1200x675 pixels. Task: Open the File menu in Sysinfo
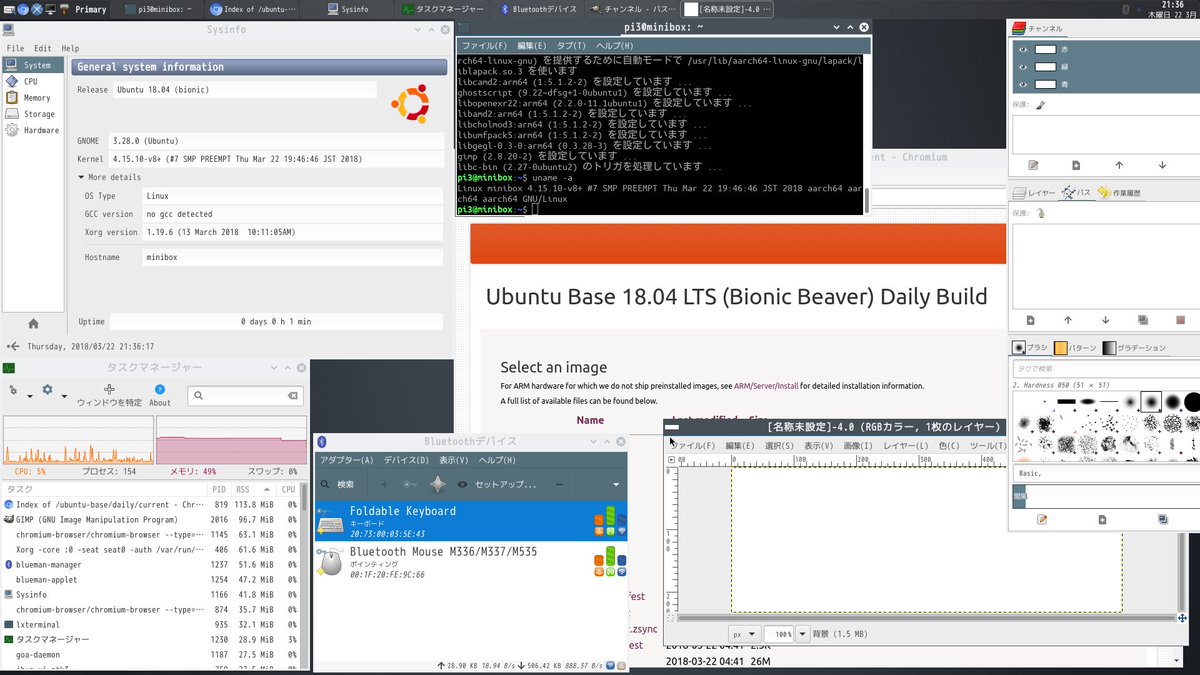15,48
